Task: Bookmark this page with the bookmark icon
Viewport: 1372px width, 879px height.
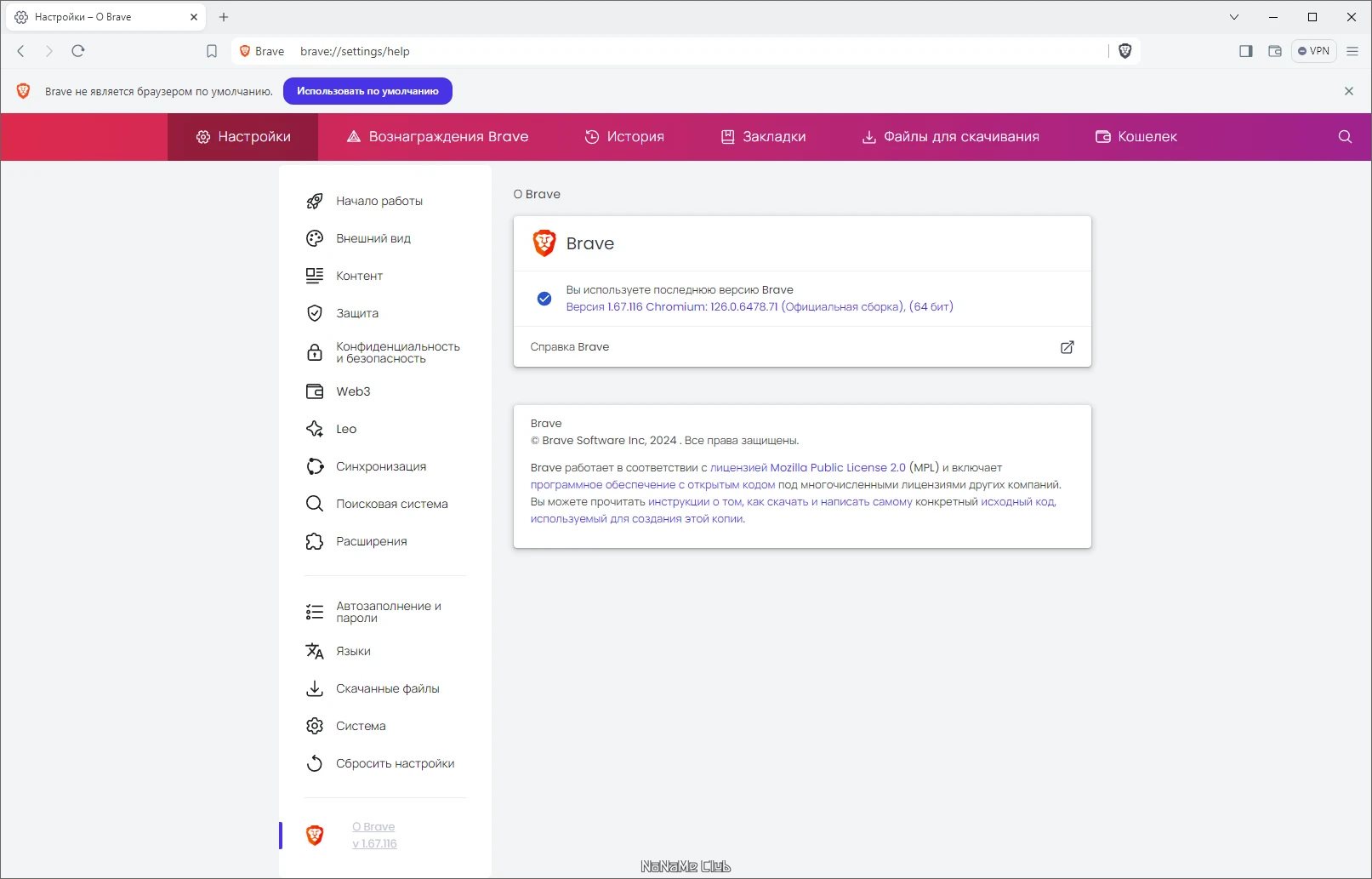Action: point(212,51)
